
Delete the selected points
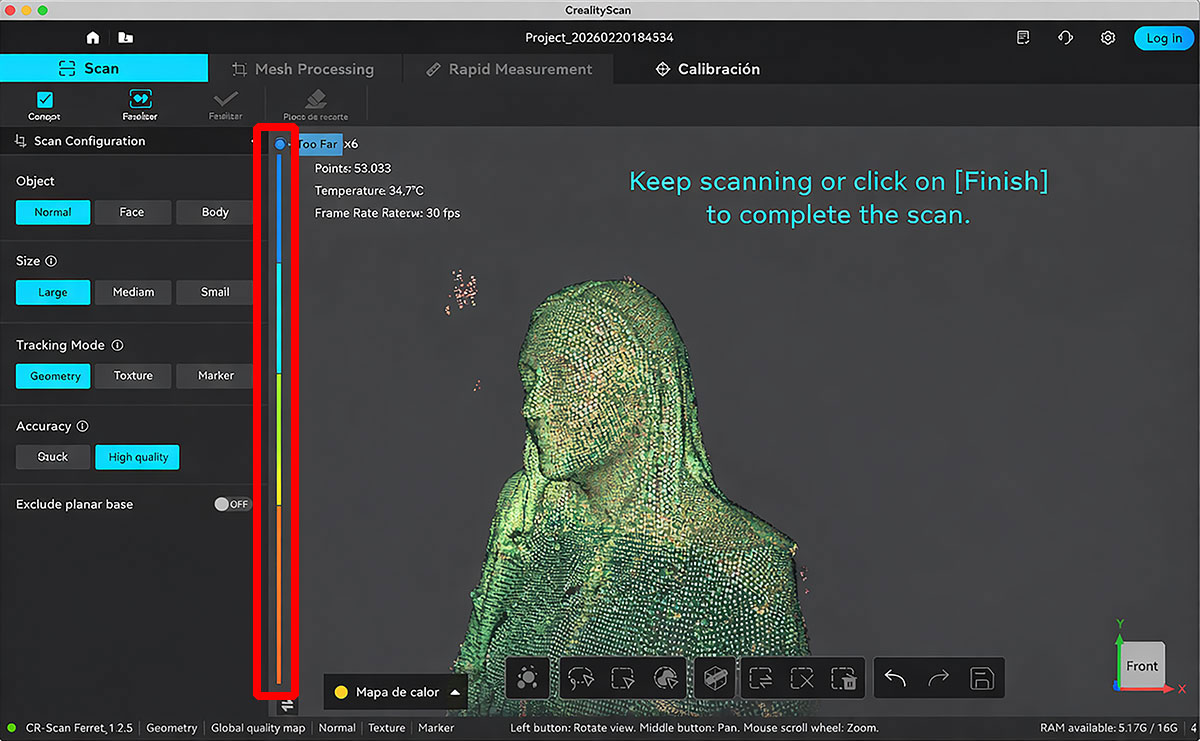[x=845, y=678]
